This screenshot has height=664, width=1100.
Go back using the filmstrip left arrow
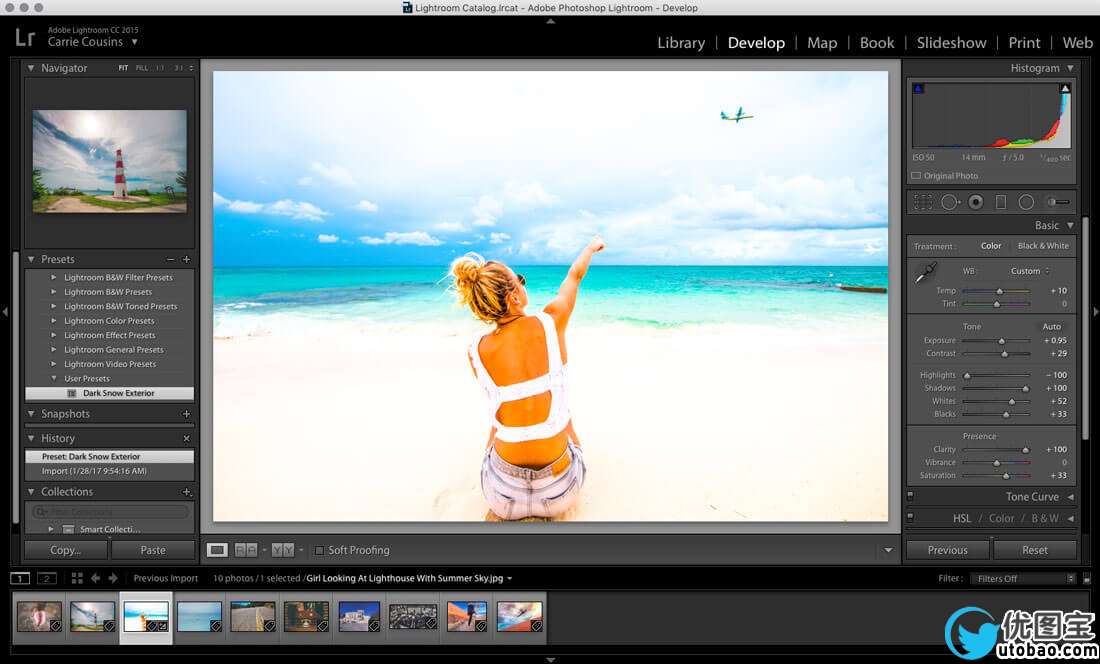95,578
